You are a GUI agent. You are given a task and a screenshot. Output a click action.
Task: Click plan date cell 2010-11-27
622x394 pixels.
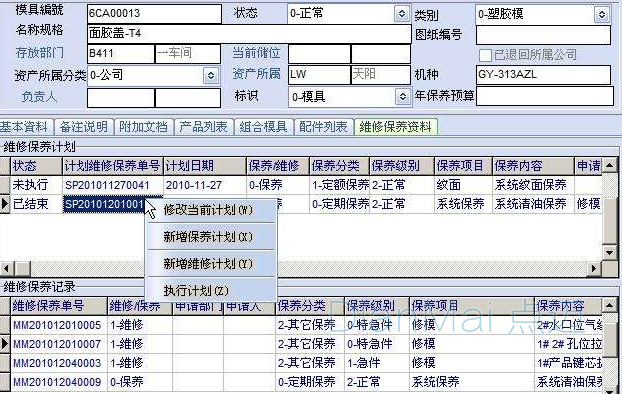pos(205,185)
